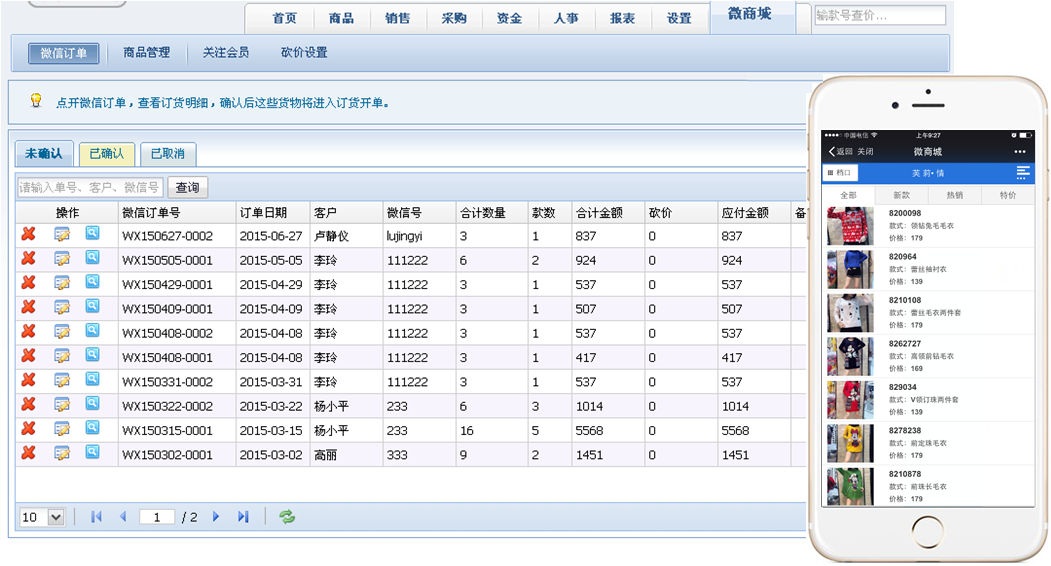Go to previous page of orders
This screenshot has width=1051, height=566.
click(123, 517)
